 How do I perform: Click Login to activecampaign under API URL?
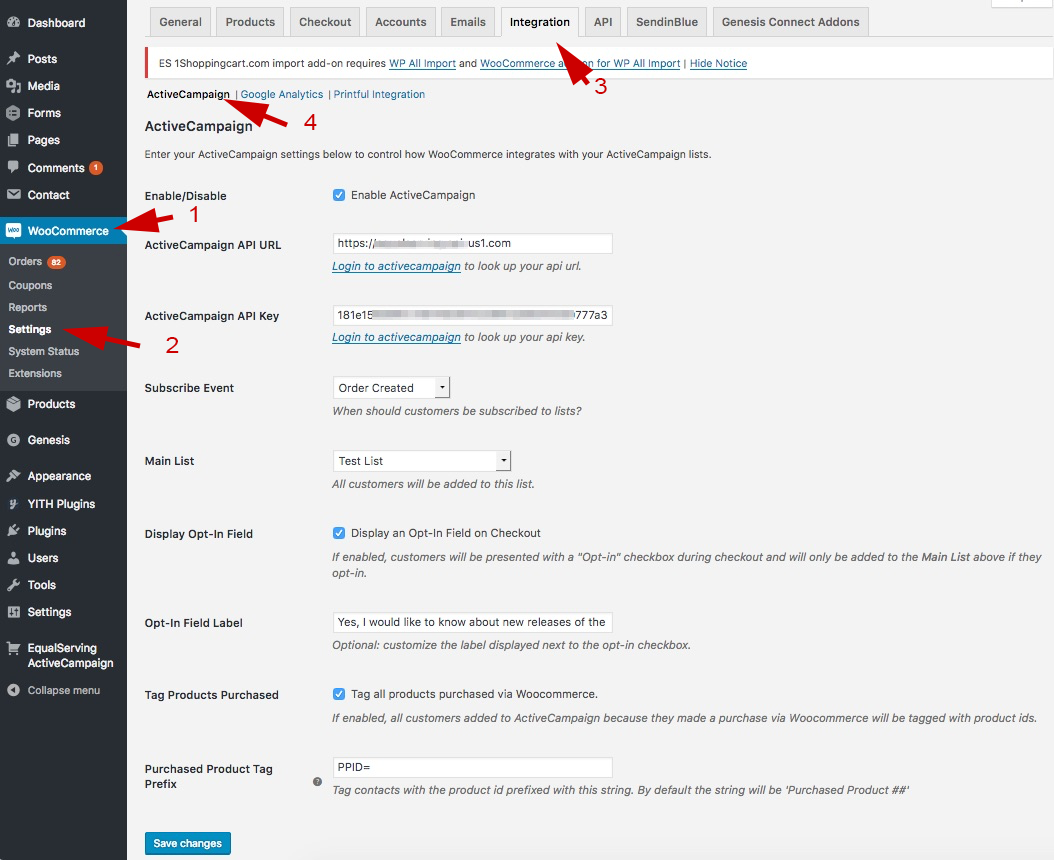[397, 266]
